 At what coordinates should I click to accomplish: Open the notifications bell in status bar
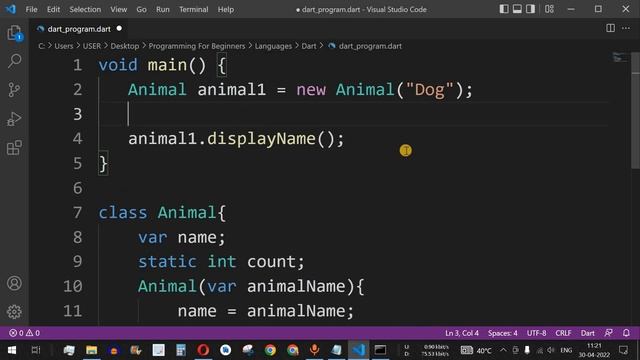pyautogui.click(x=626, y=333)
